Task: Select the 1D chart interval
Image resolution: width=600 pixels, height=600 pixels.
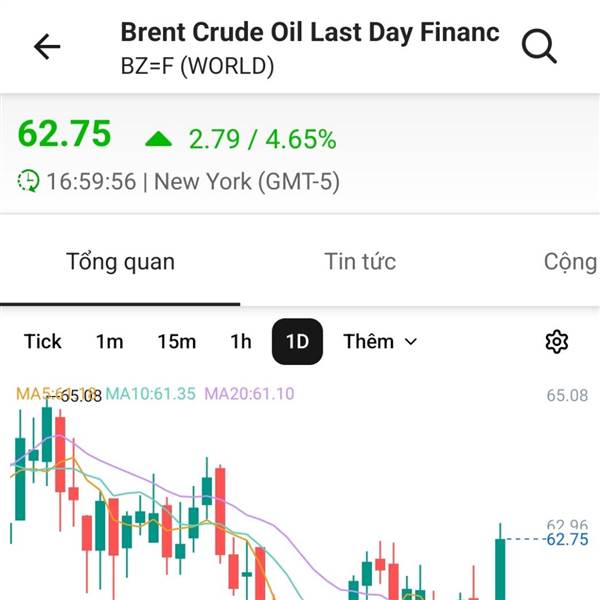Action: [297, 342]
